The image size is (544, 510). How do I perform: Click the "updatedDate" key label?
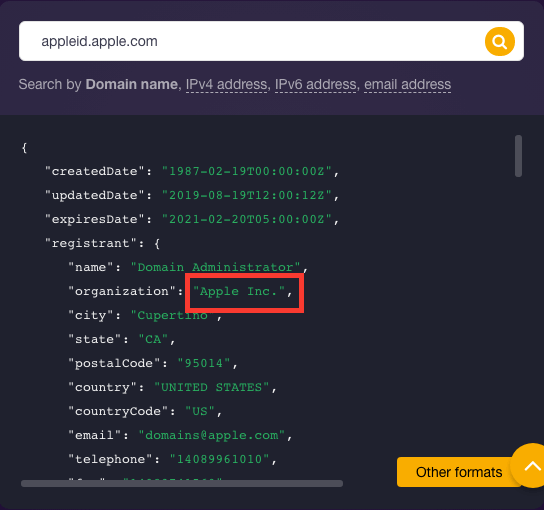click(94, 195)
